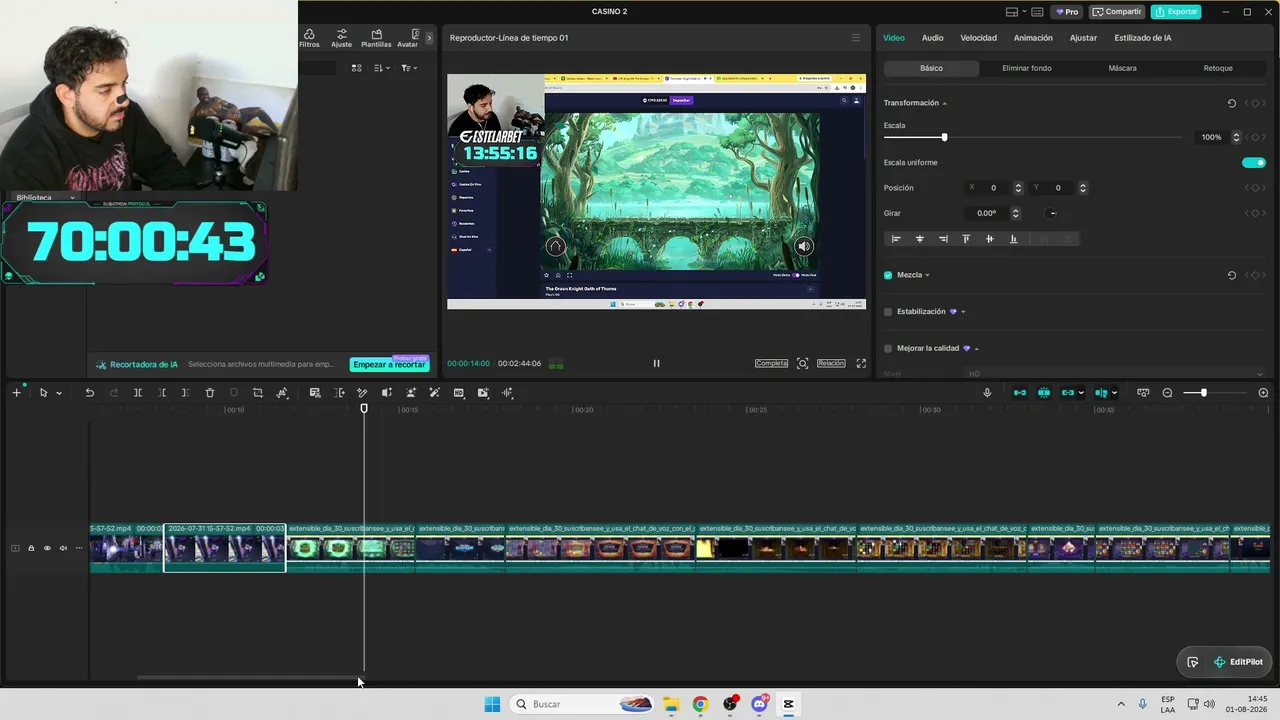Enable the Mejorar la calidad checkbox
1280x720 pixels.
click(x=888, y=348)
